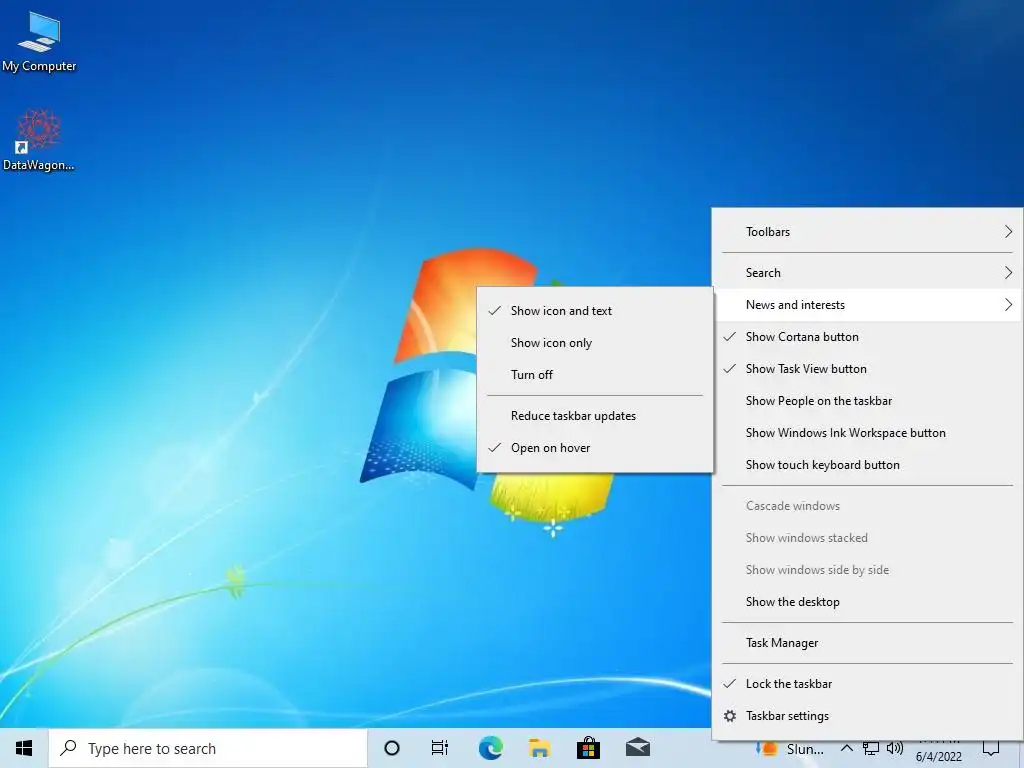The width and height of the screenshot is (1024, 768).
Task: Open File Explorer from the taskbar
Action: 539,748
